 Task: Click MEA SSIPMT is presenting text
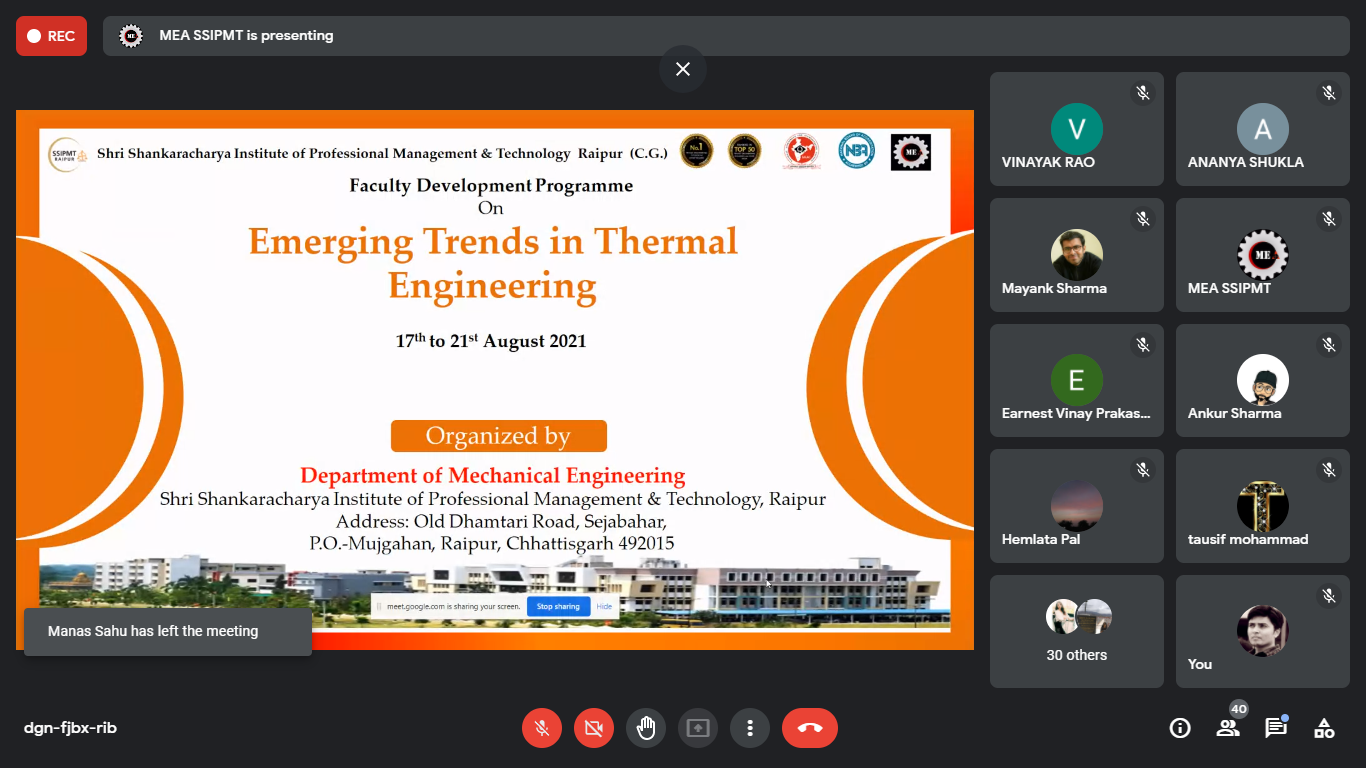(246, 35)
